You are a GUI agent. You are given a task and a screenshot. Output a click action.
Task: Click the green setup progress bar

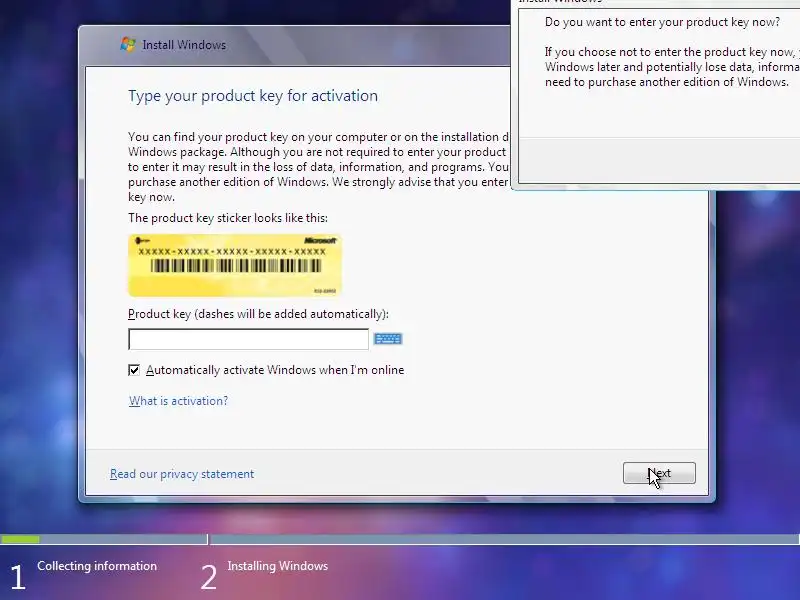click(x=20, y=539)
